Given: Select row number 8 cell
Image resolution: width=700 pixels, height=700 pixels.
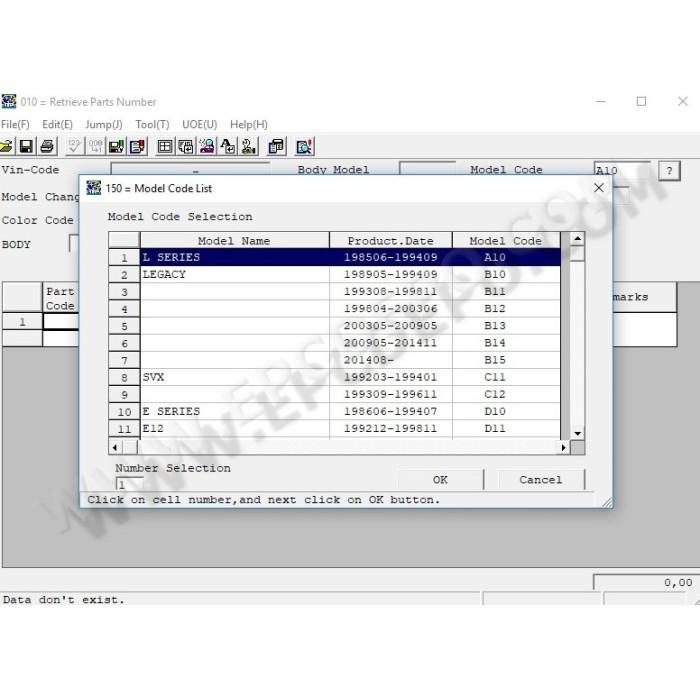Looking at the screenshot, I should (x=124, y=378).
